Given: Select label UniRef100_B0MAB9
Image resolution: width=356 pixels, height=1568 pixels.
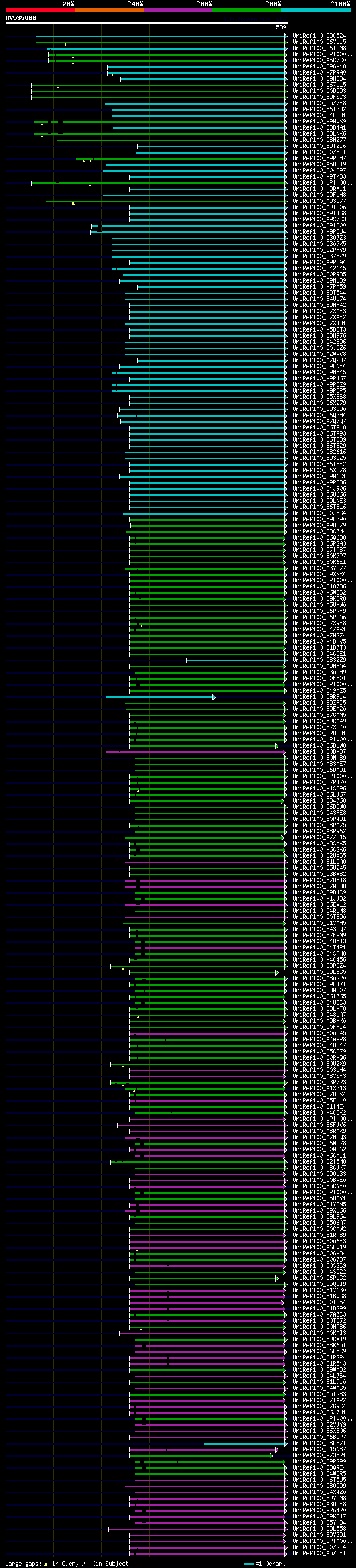Looking at the screenshot, I should coord(319,759).
